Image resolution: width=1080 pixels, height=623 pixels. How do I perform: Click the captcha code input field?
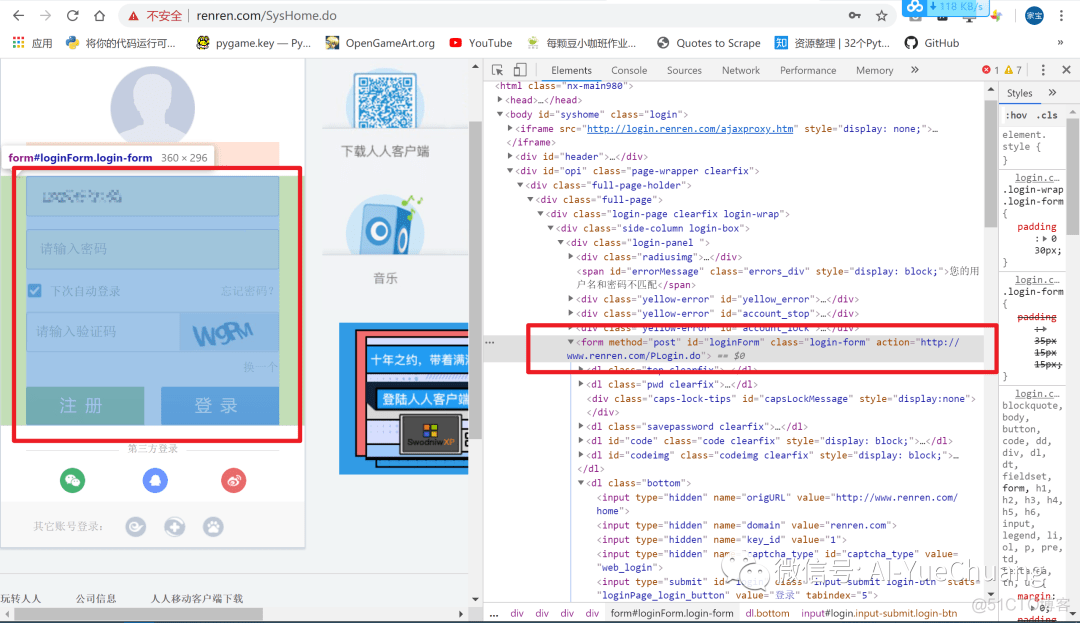pyautogui.click(x=103, y=331)
